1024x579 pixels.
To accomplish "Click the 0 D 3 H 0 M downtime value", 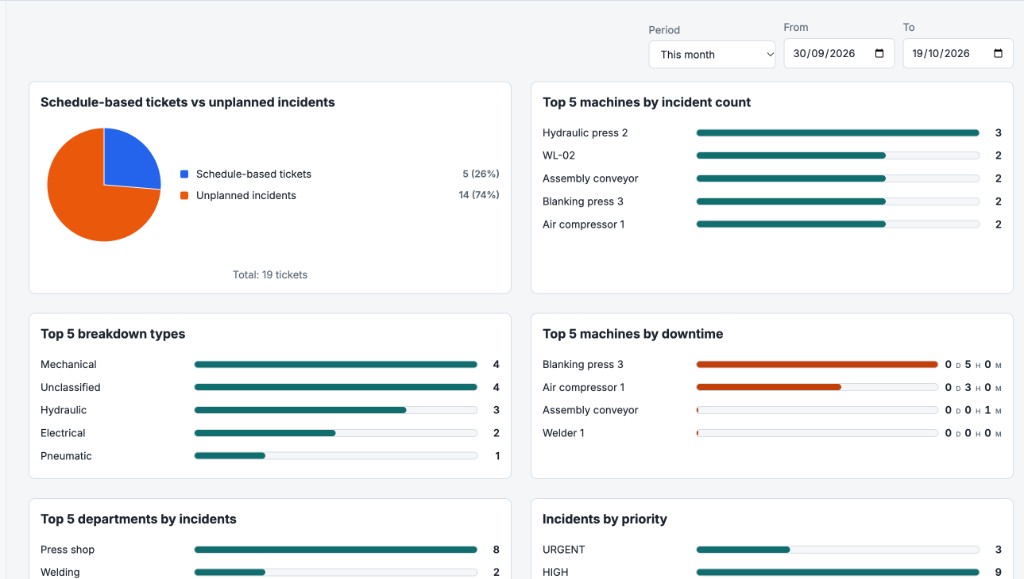I will click(x=973, y=387).
